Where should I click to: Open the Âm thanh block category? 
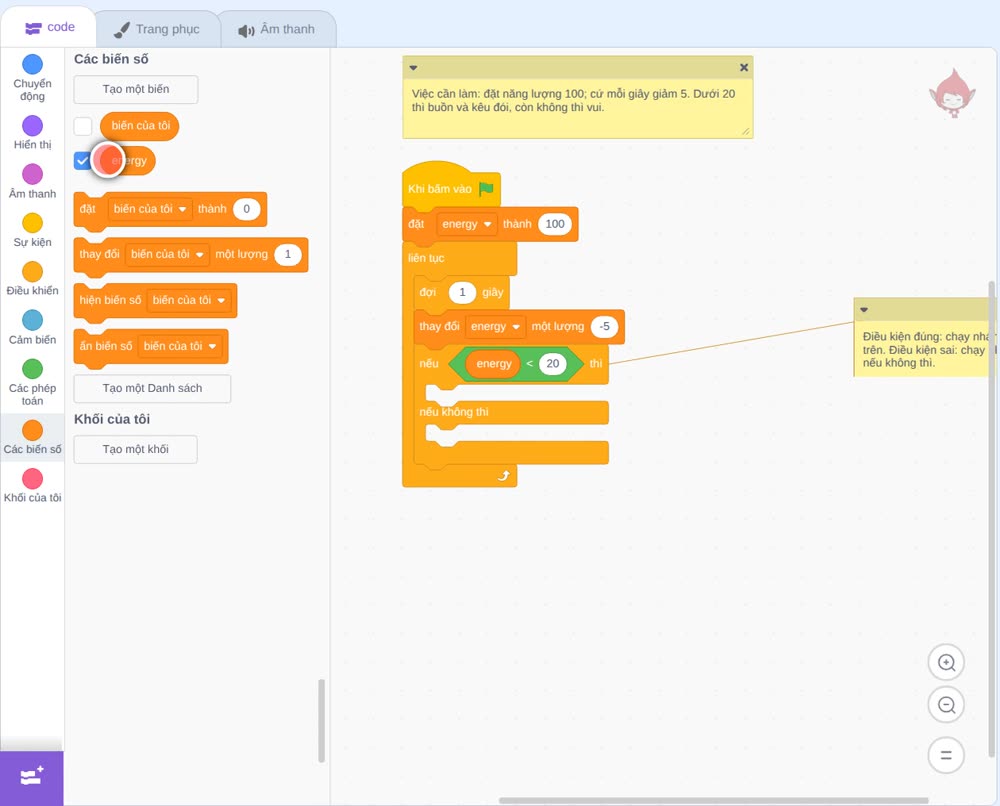coord(32,182)
